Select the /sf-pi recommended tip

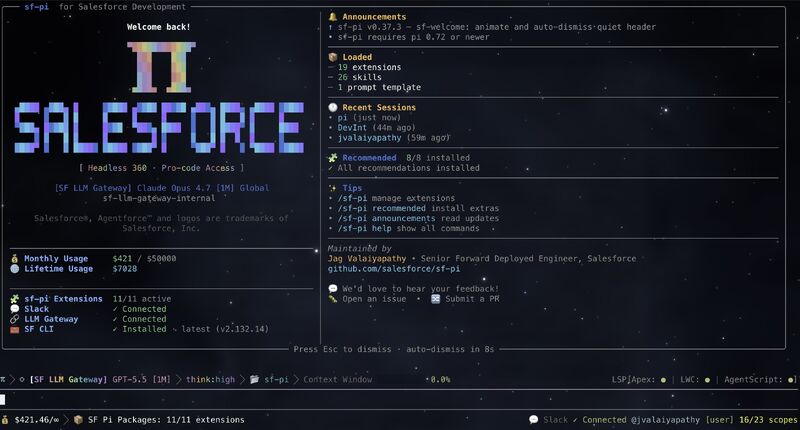[x=418, y=208]
